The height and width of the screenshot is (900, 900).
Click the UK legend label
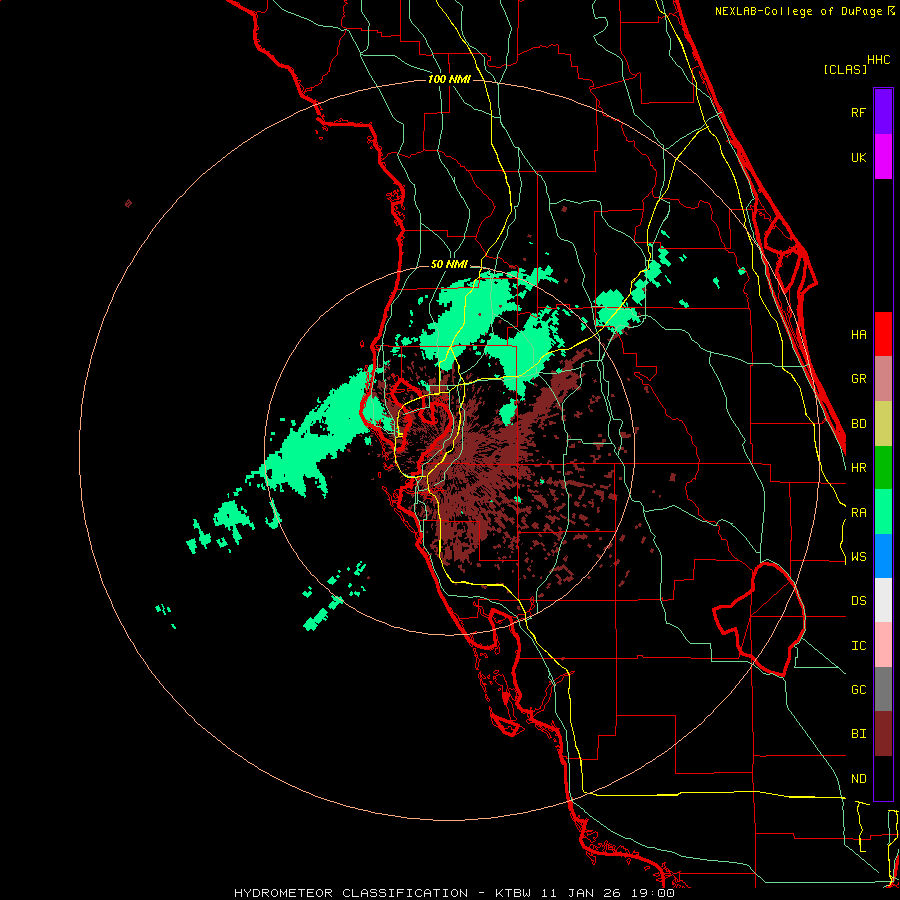[858, 157]
